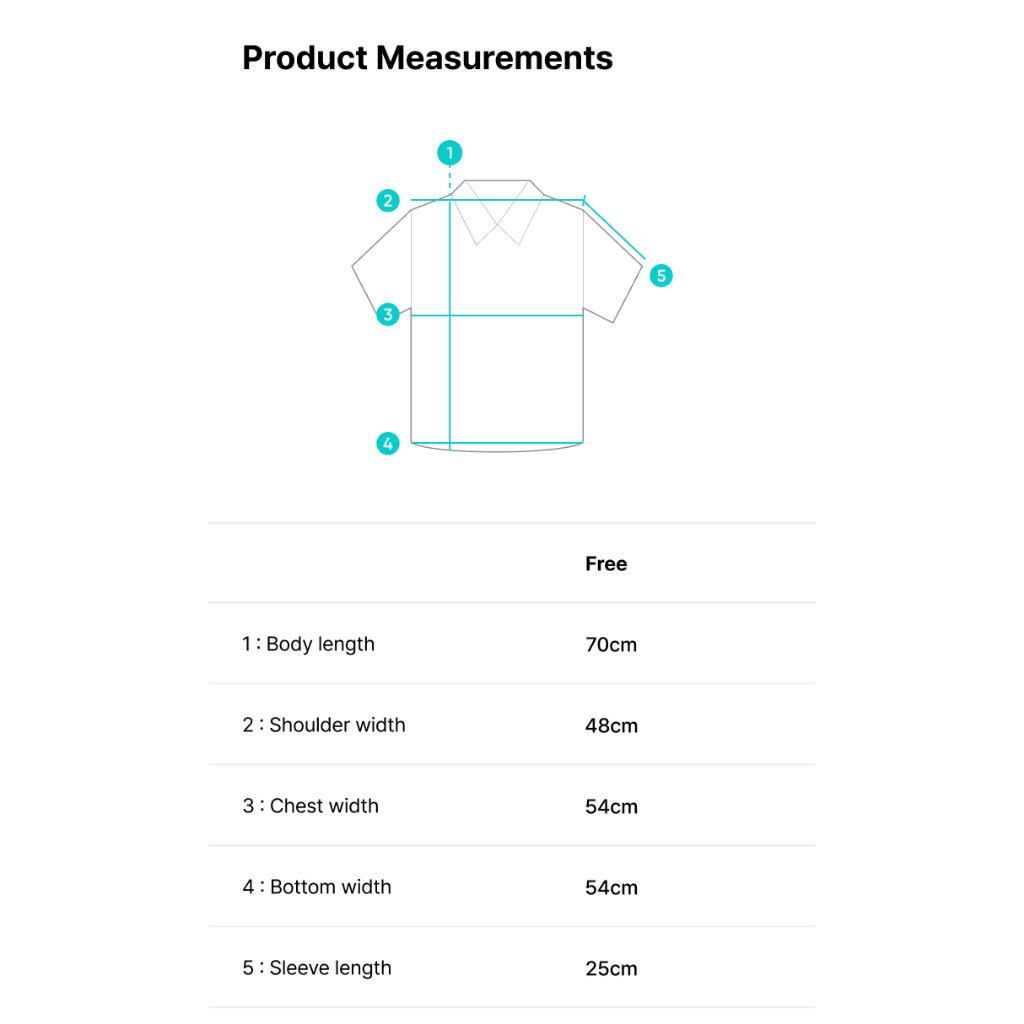Click the Product Measurements heading
Screen dimensions: 1024x1024
(427, 58)
